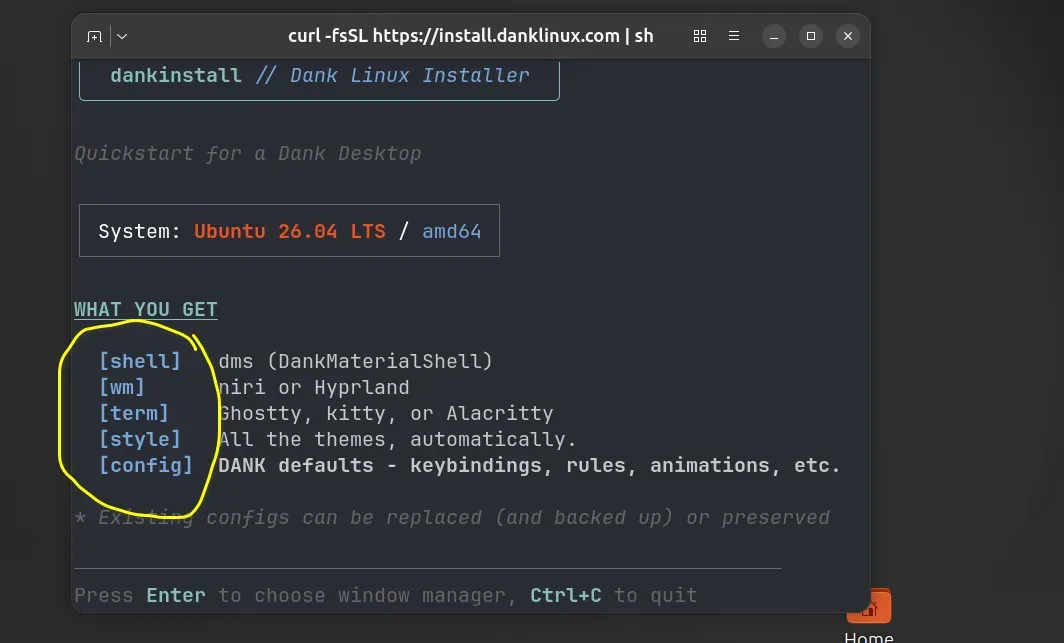Click the niri or Hyprland text
Image resolution: width=1064 pixels, height=643 pixels.
(314, 387)
